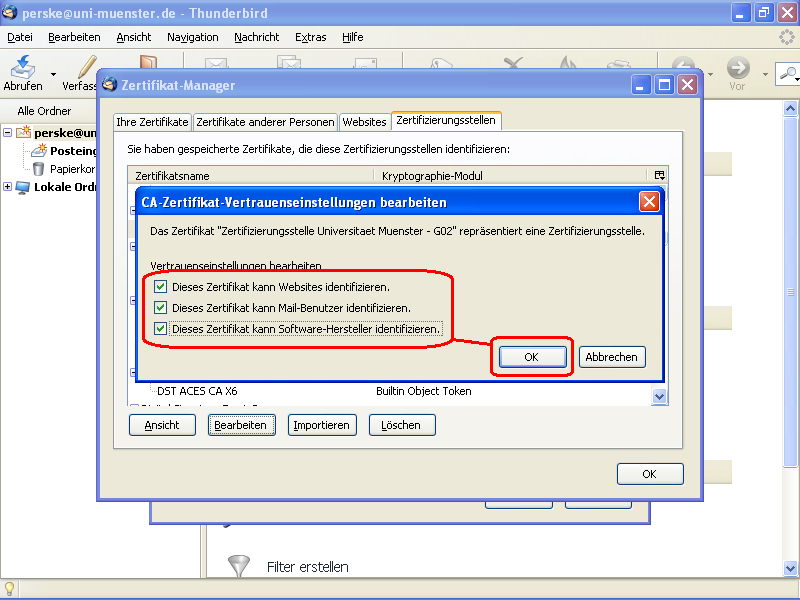Confirm trust settings with the OK button

(532, 357)
